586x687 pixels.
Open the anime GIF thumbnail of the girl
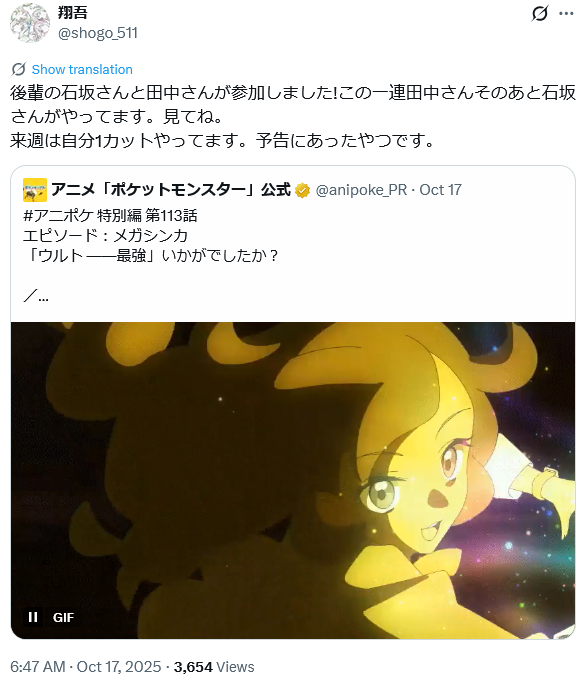click(x=293, y=480)
